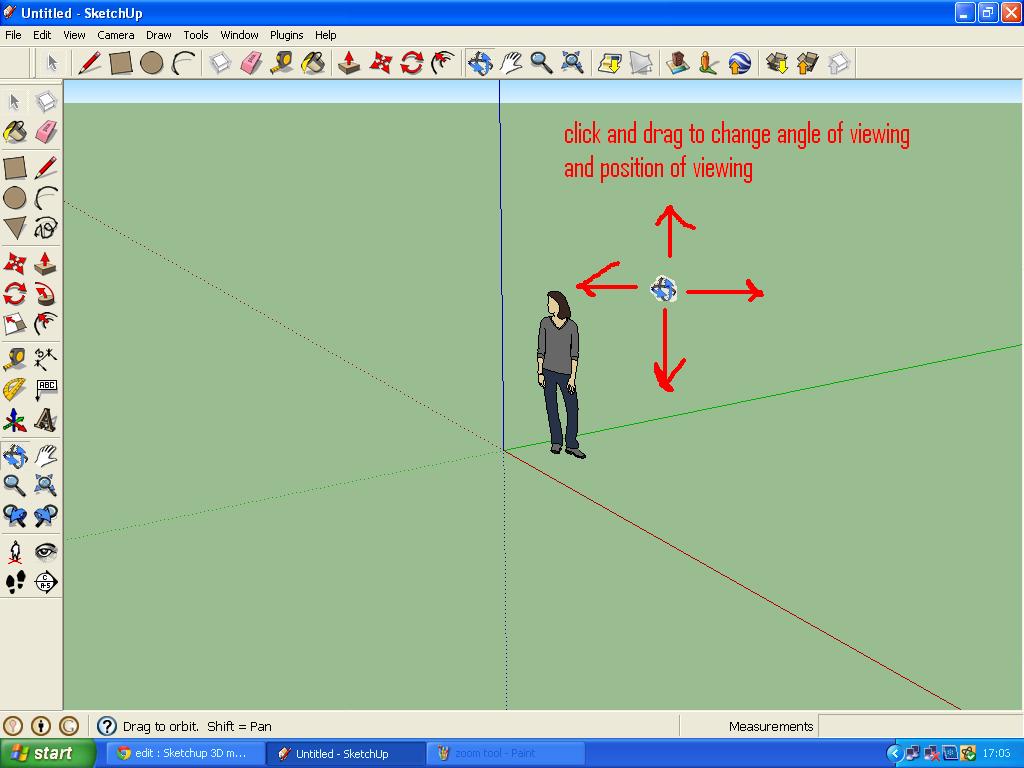Screen dimensions: 1024x768
Task: Select the Orbit tool in the toolbar
Action: point(479,62)
